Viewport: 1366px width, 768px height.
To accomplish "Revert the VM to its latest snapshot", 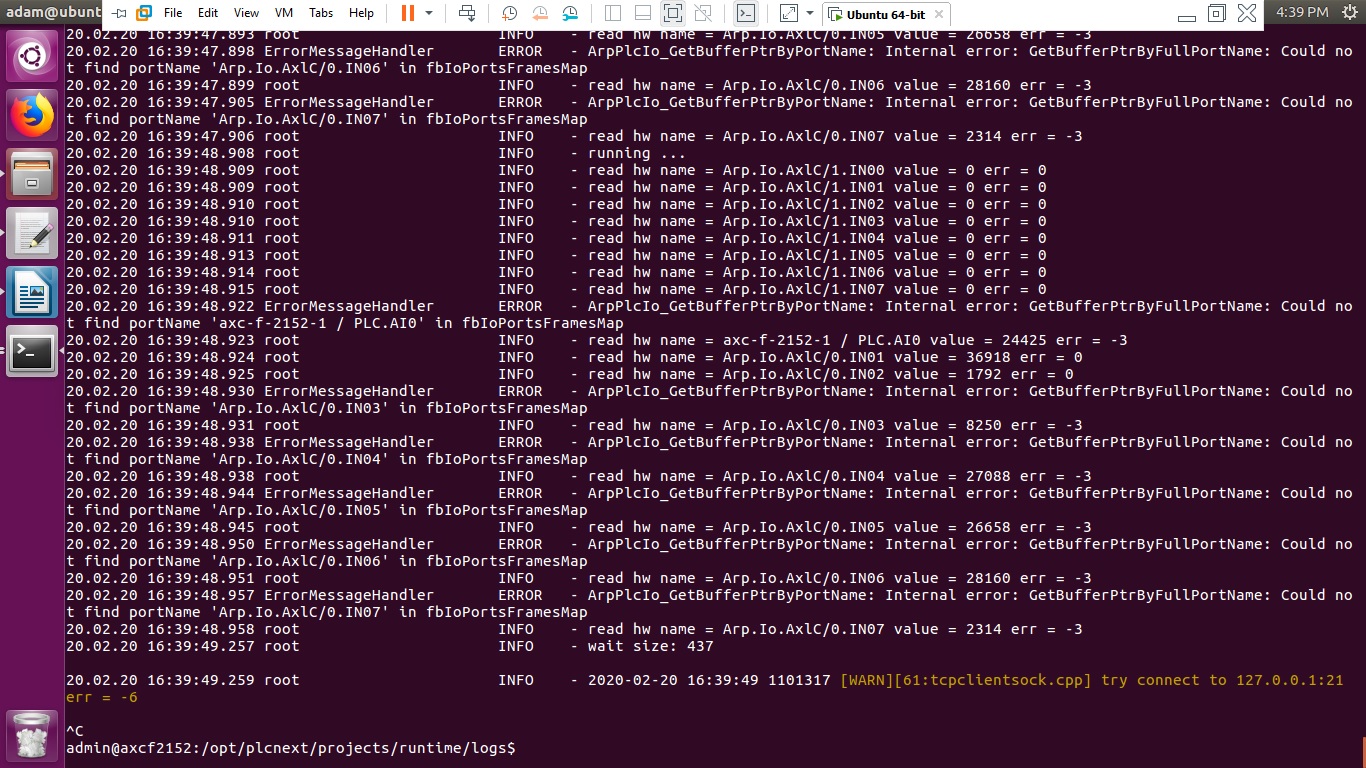I will (x=538, y=12).
